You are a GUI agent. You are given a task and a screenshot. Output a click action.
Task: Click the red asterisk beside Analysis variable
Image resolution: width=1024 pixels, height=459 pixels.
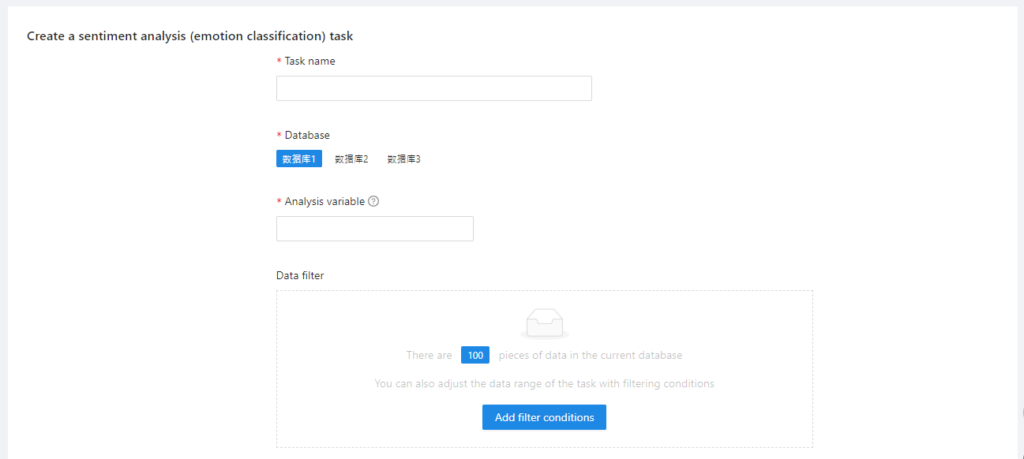(279, 201)
